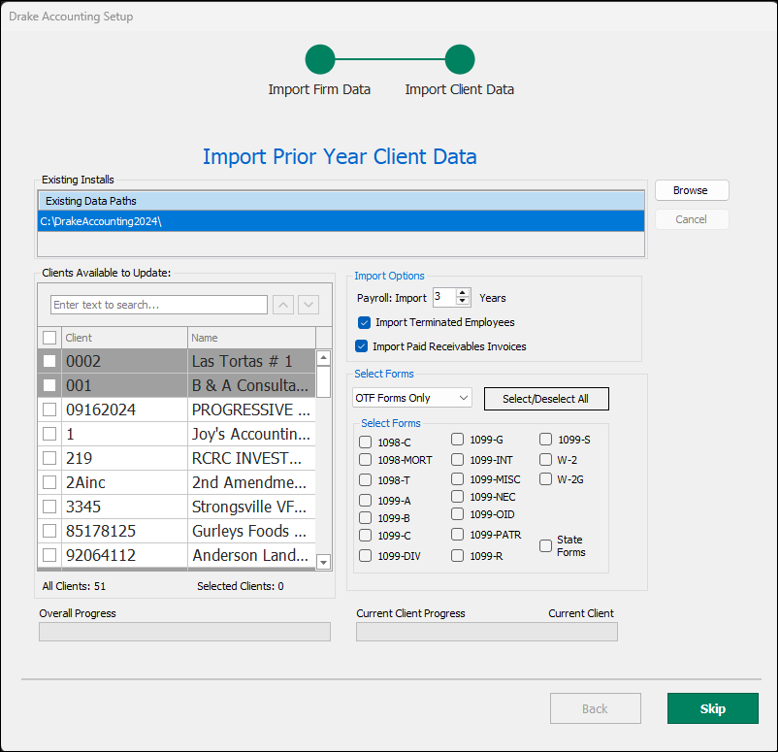Click the Import Firm Data step circle
The image size is (778, 752).
click(320, 59)
